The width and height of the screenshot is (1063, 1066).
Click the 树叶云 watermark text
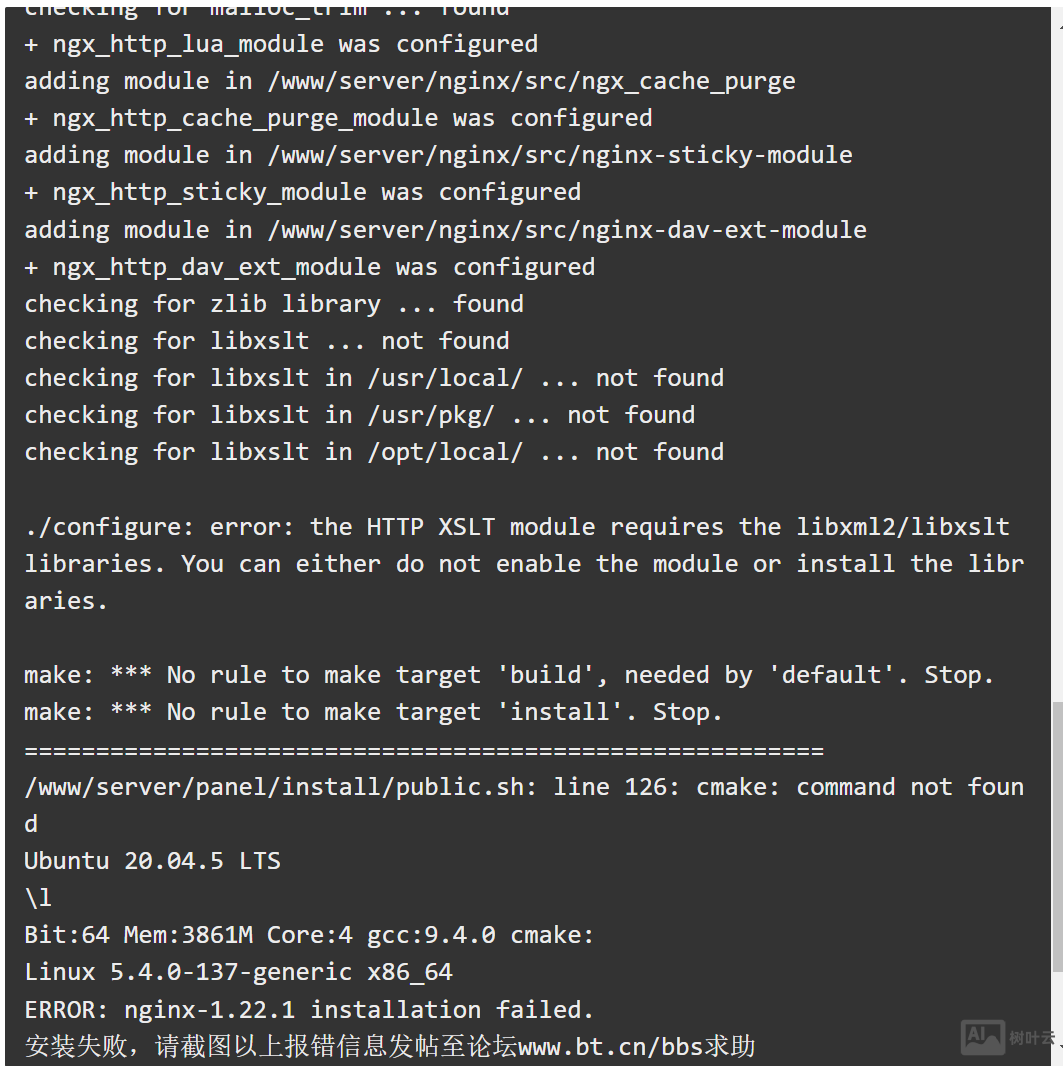1030,1038
